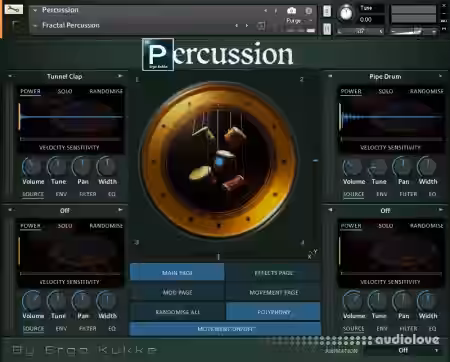Select previous sample for Tunnel Clap slot

(x=10, y=76)
